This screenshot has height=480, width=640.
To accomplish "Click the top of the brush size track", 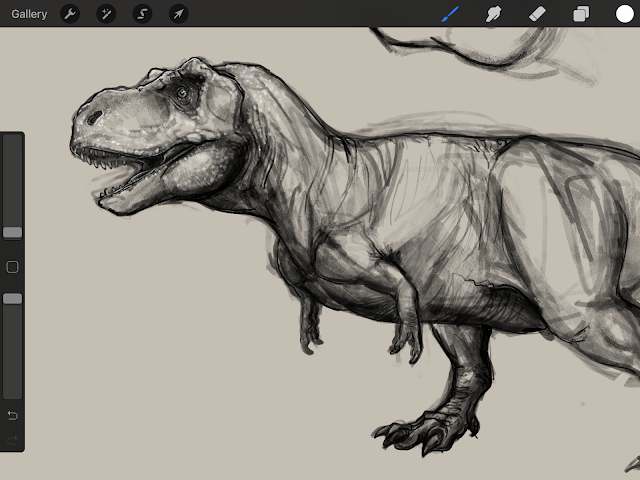I will click(12, 142).
